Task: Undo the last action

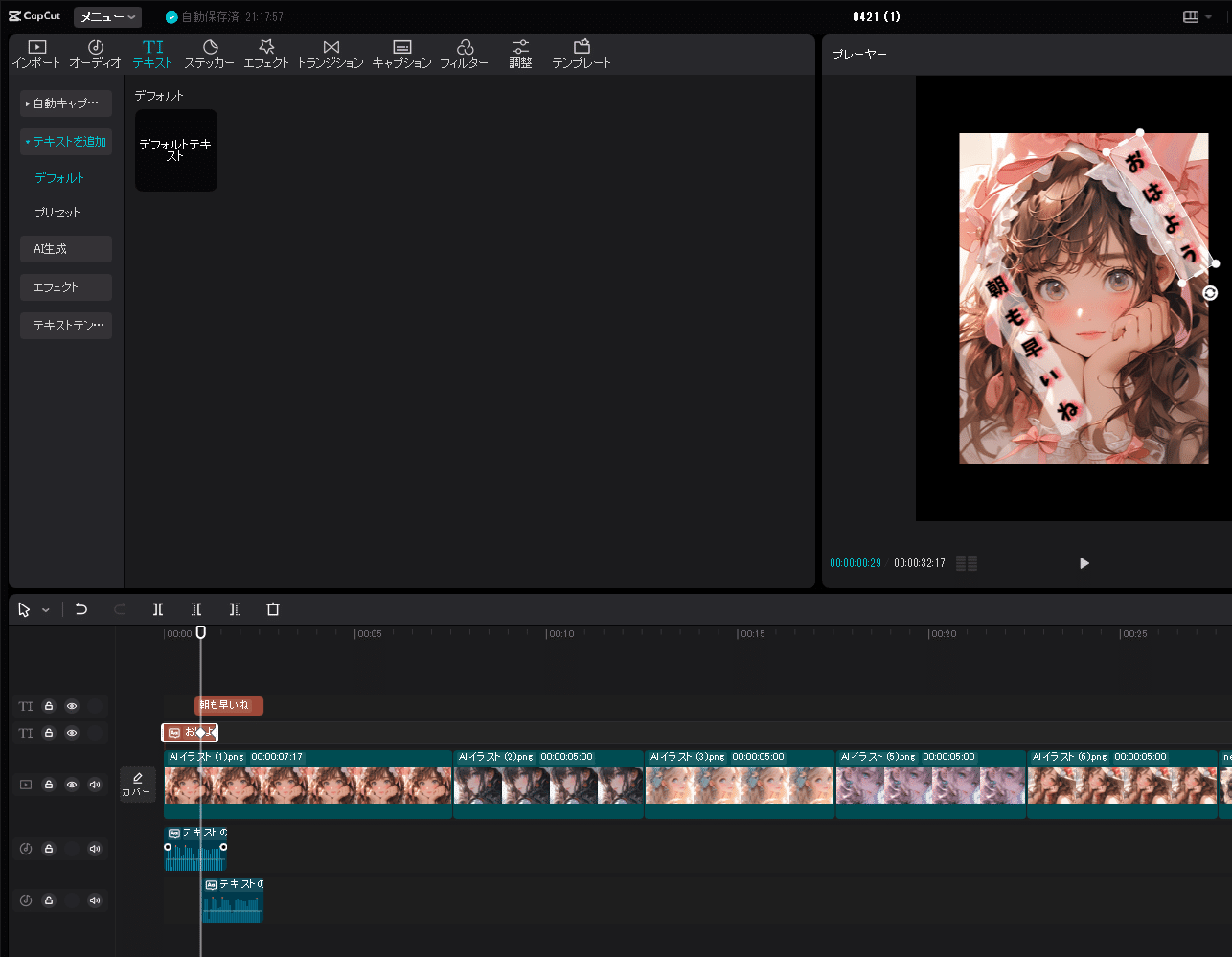Action: [x=81, y=609]
